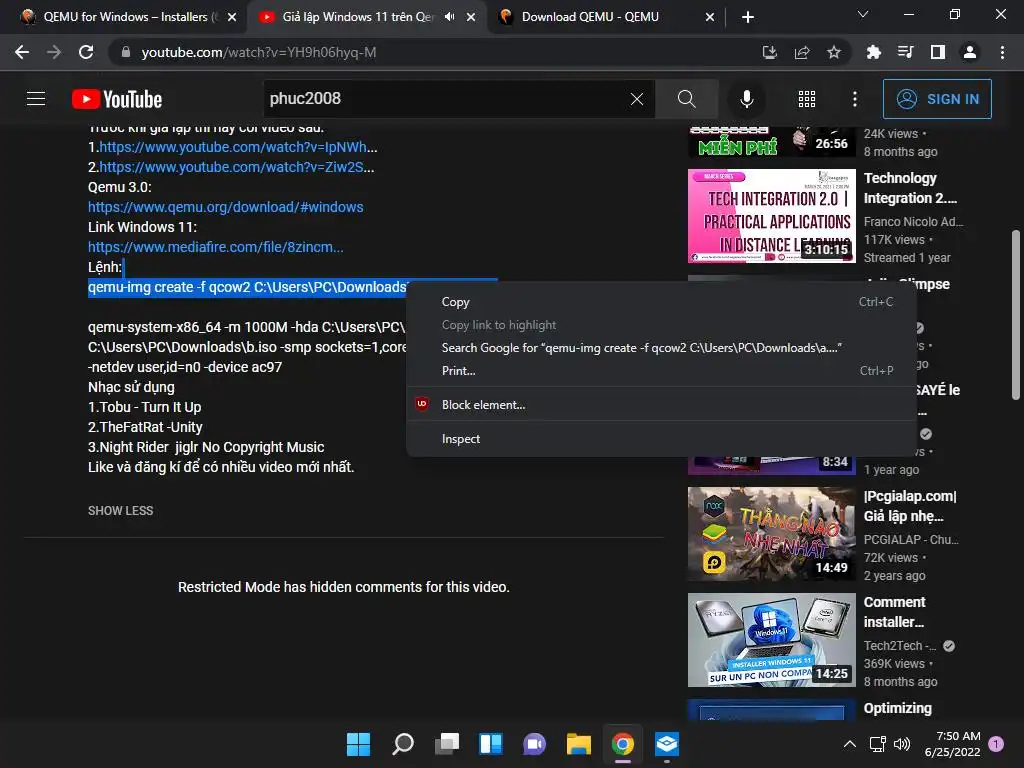Screen dimensions: 1024x768
Task: Open YouTube apps grid icon
Action: pyautogui.click(x=807, y=99)
